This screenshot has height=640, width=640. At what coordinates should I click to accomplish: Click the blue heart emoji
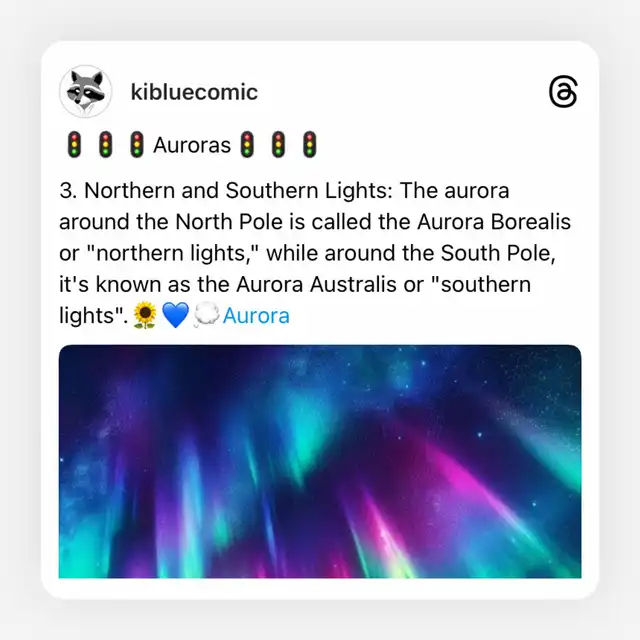175,315
